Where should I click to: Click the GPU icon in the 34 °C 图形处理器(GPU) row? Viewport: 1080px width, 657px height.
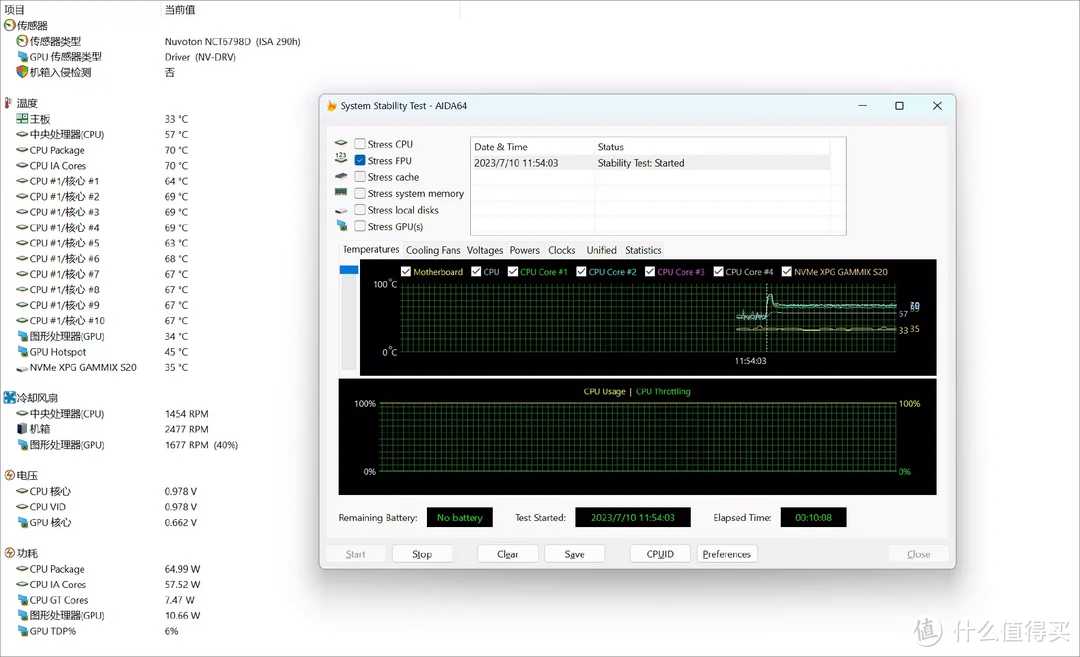[22, 336]
